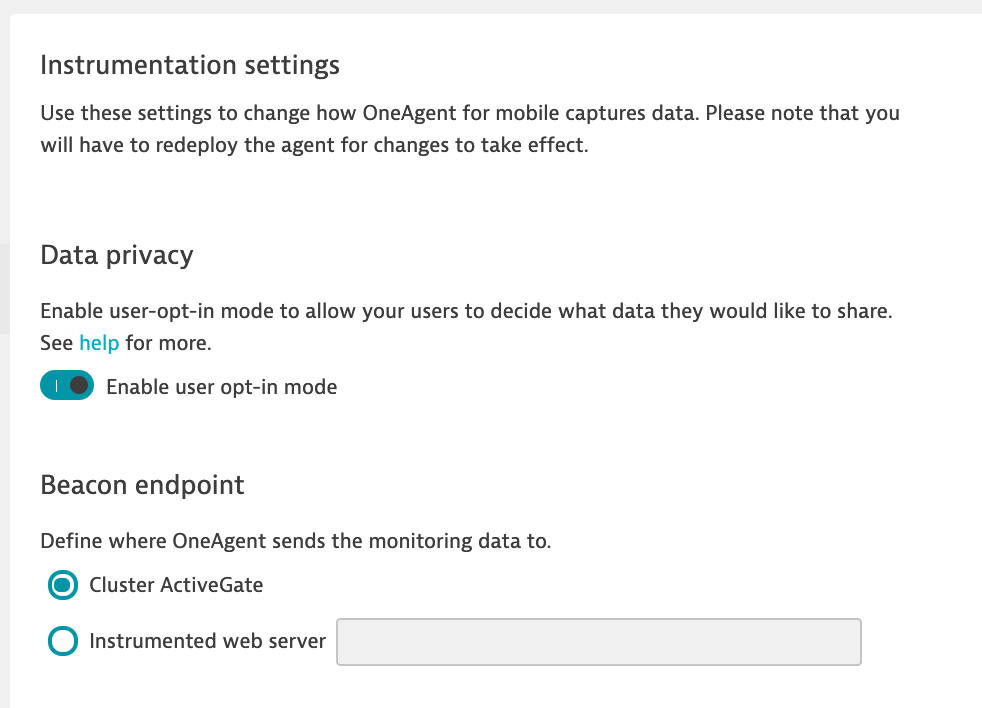Click the 'Instrumentation settings' heading

tap(190, 66)
